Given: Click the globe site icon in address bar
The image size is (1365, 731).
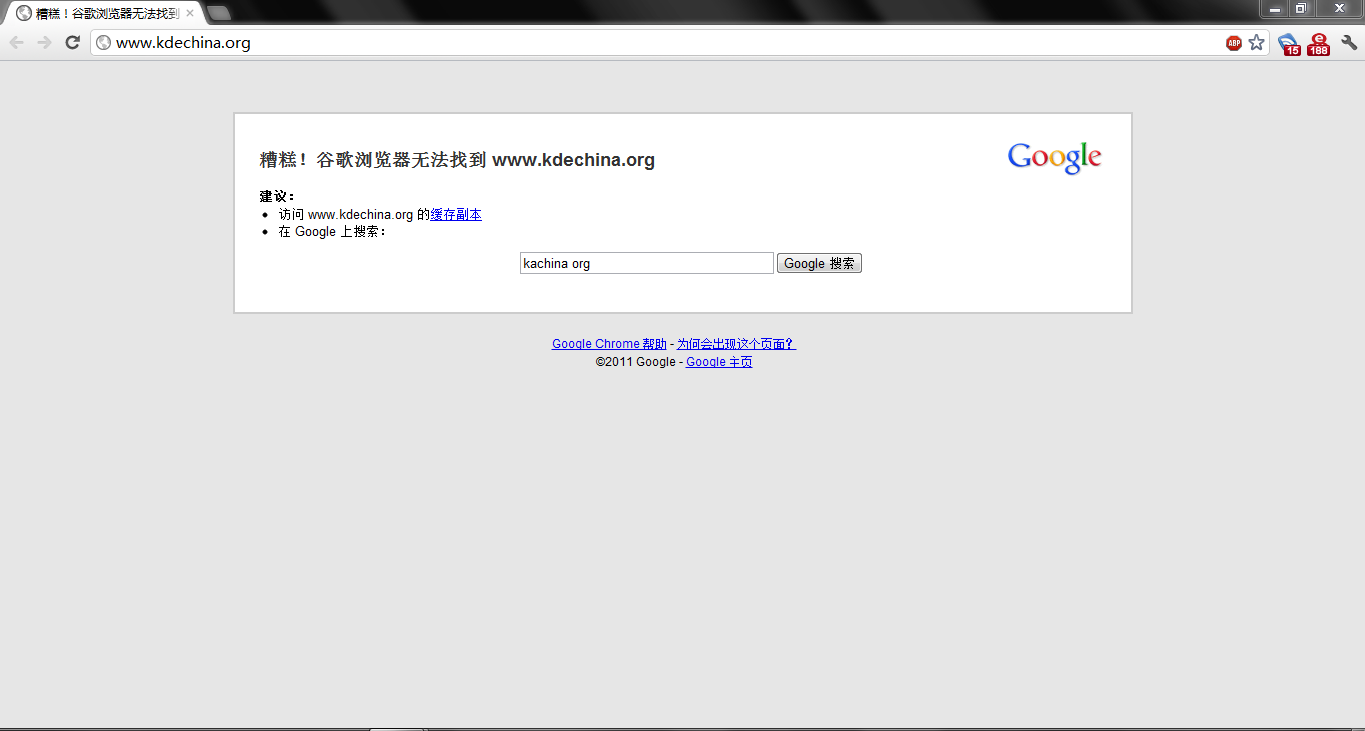Looking at the screenshot, I should (103, 43).
